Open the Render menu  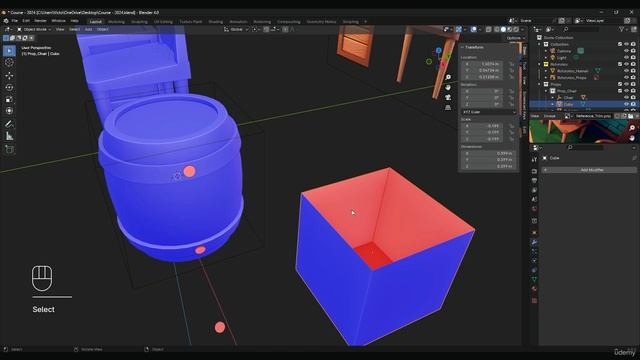40,21
